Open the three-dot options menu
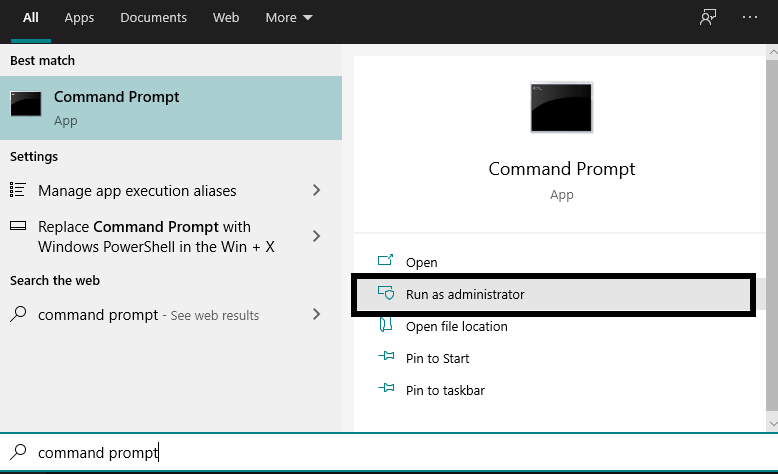This screenshot has height=474, width=778. 750,18
